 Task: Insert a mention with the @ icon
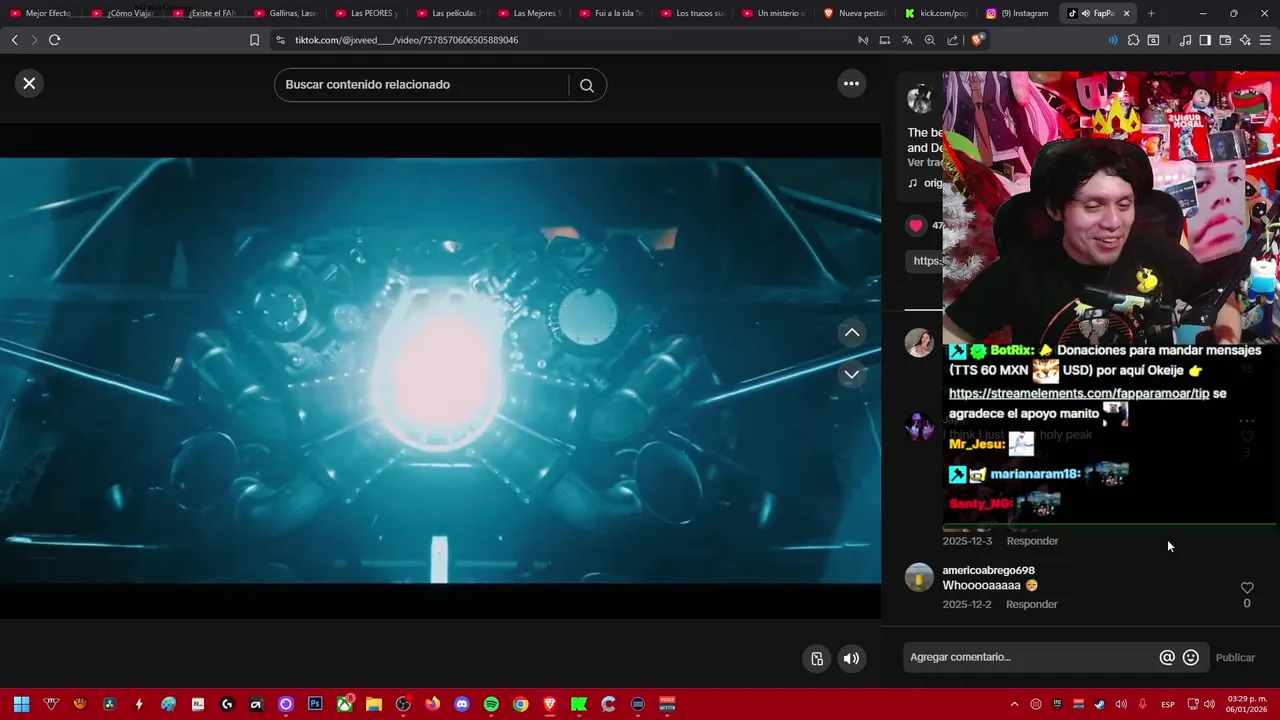1167,657
